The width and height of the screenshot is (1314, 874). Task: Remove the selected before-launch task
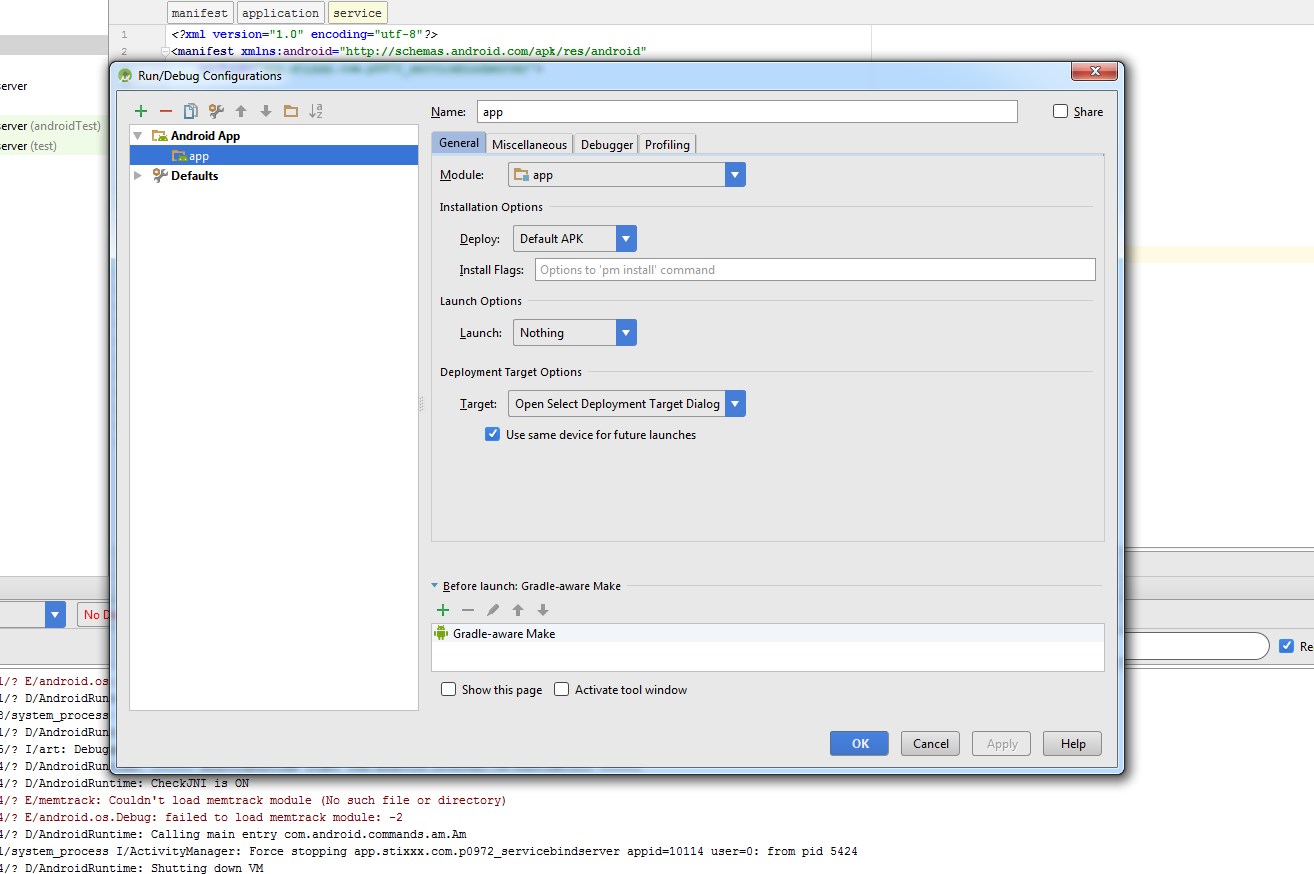(468, 610)
